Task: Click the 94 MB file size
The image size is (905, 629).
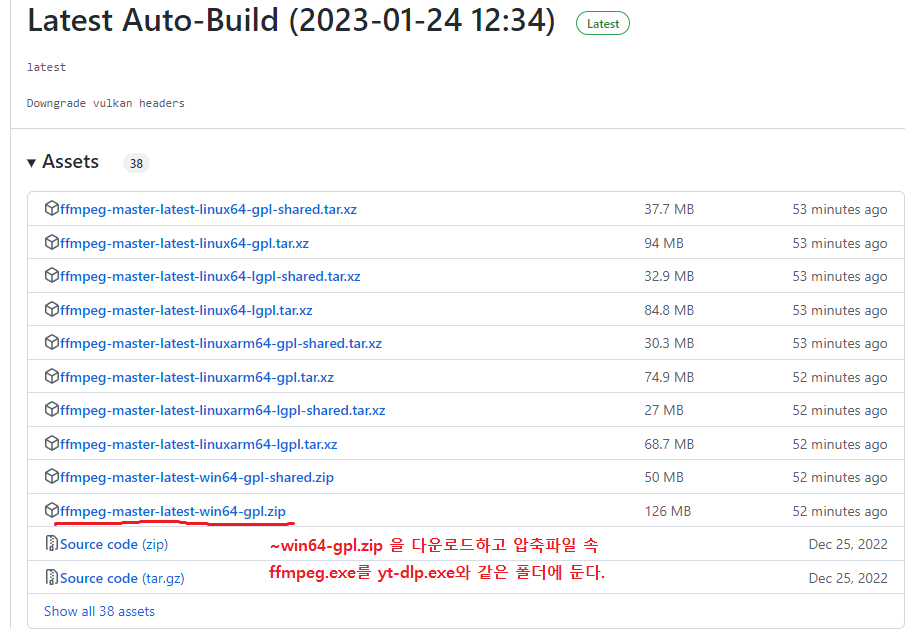Action: coord(664,243)
